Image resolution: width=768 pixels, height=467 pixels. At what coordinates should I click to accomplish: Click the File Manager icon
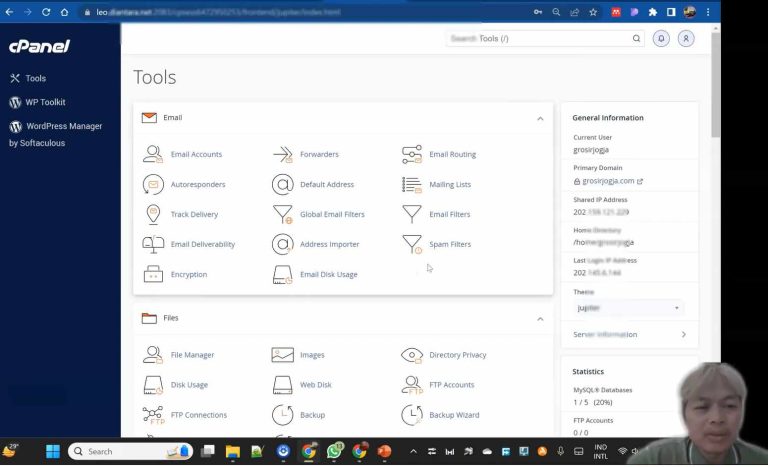click(153, 355)
